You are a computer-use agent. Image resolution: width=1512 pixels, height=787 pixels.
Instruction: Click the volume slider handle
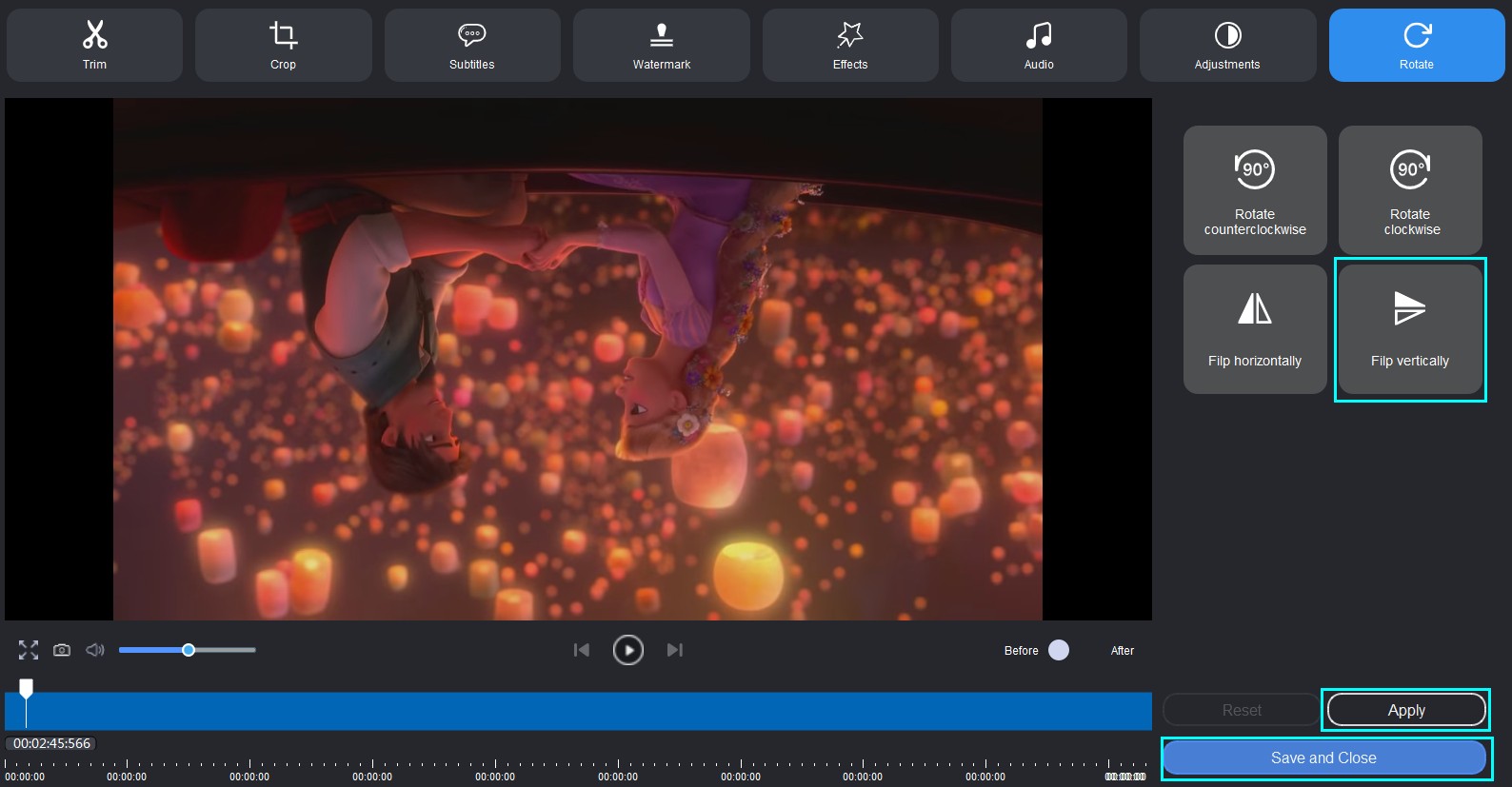(x=189, y=650)
